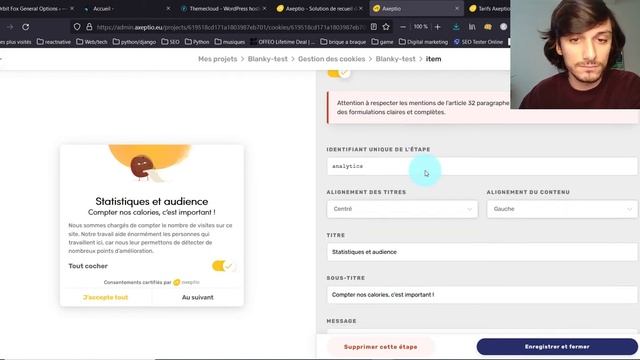Viewport: 640px width, 360px height.
Task: Close the Accueil tab
Action: tap(168, 9)
